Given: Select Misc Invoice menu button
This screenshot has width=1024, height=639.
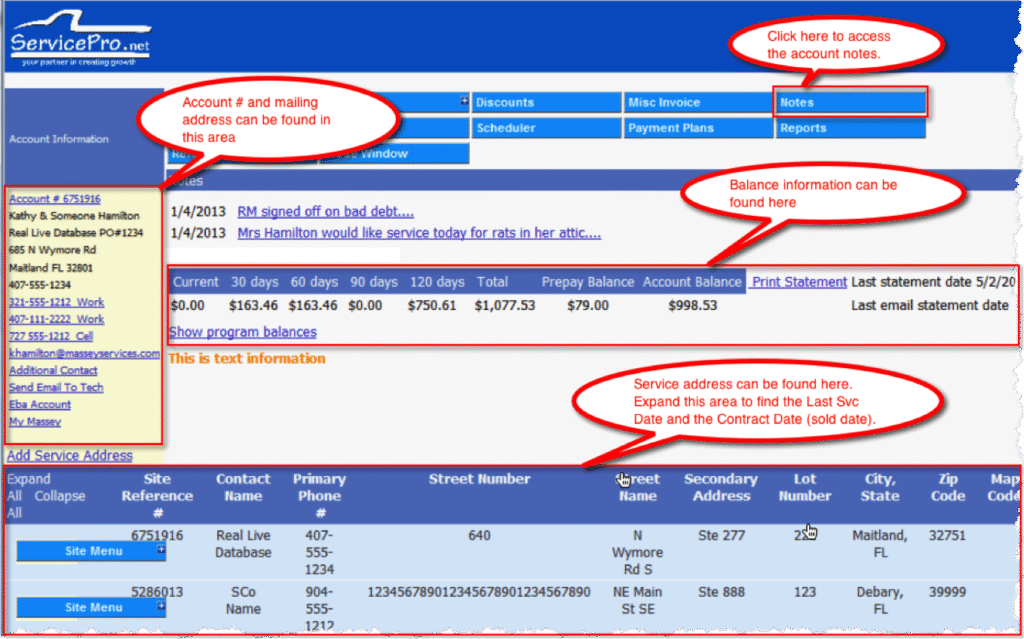Looking at the screenshot, I should [x=697, y=102].
